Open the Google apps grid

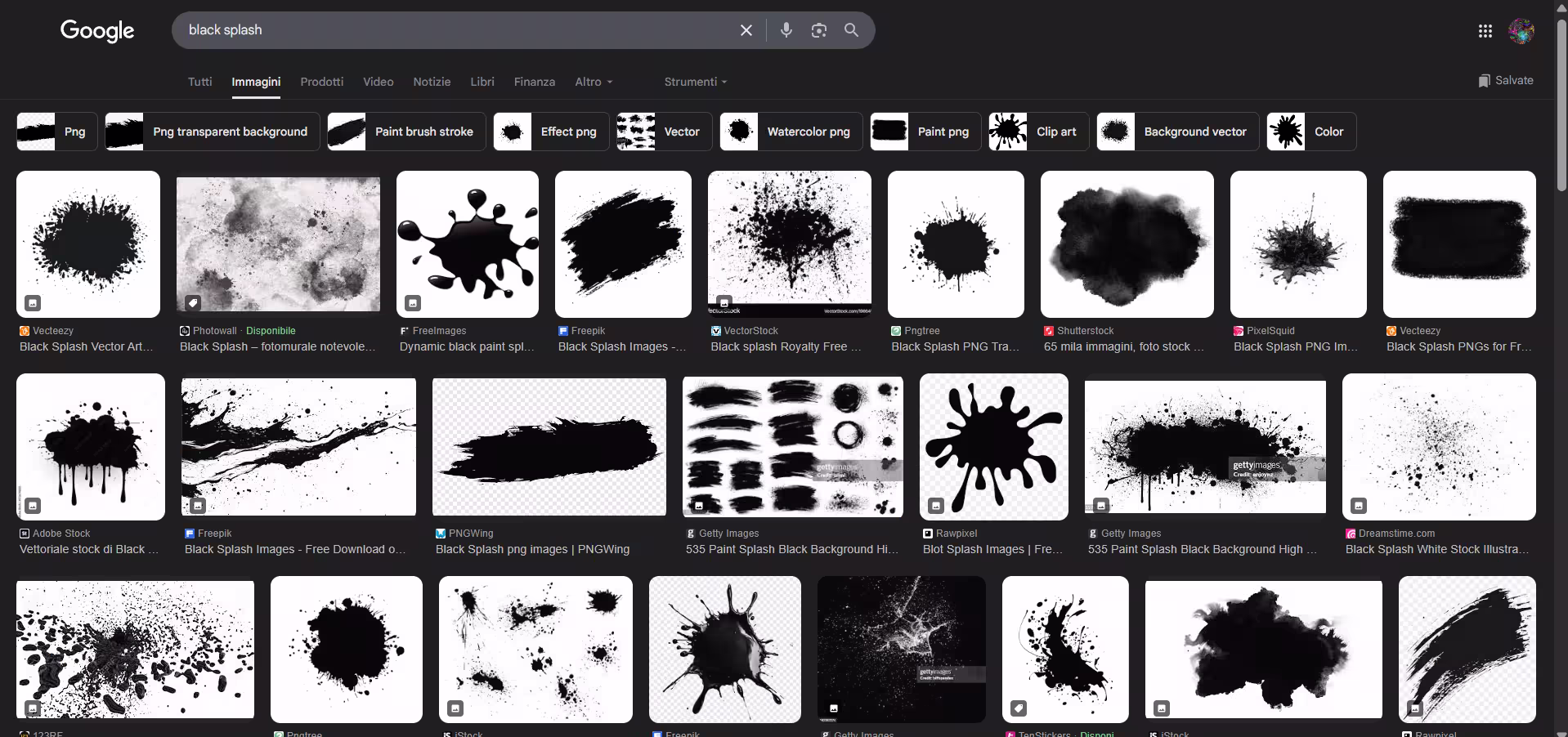click(1485, 31)
